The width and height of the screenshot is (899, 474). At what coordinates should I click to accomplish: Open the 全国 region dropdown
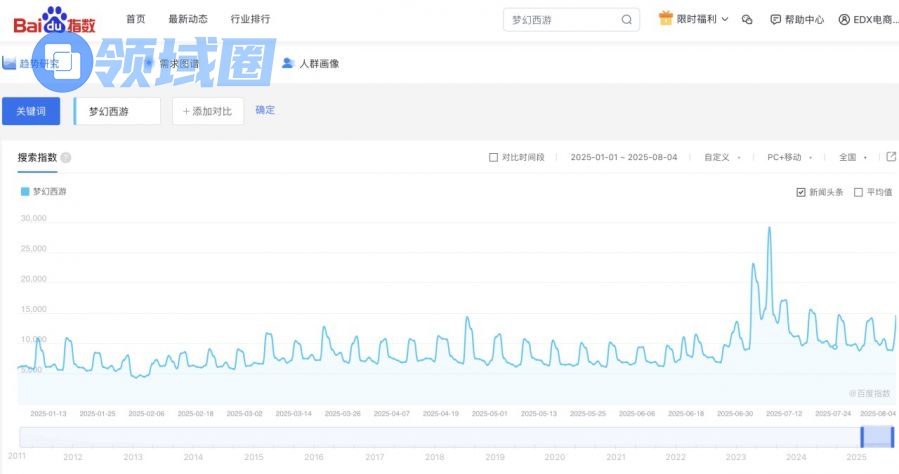coord(852,158)
